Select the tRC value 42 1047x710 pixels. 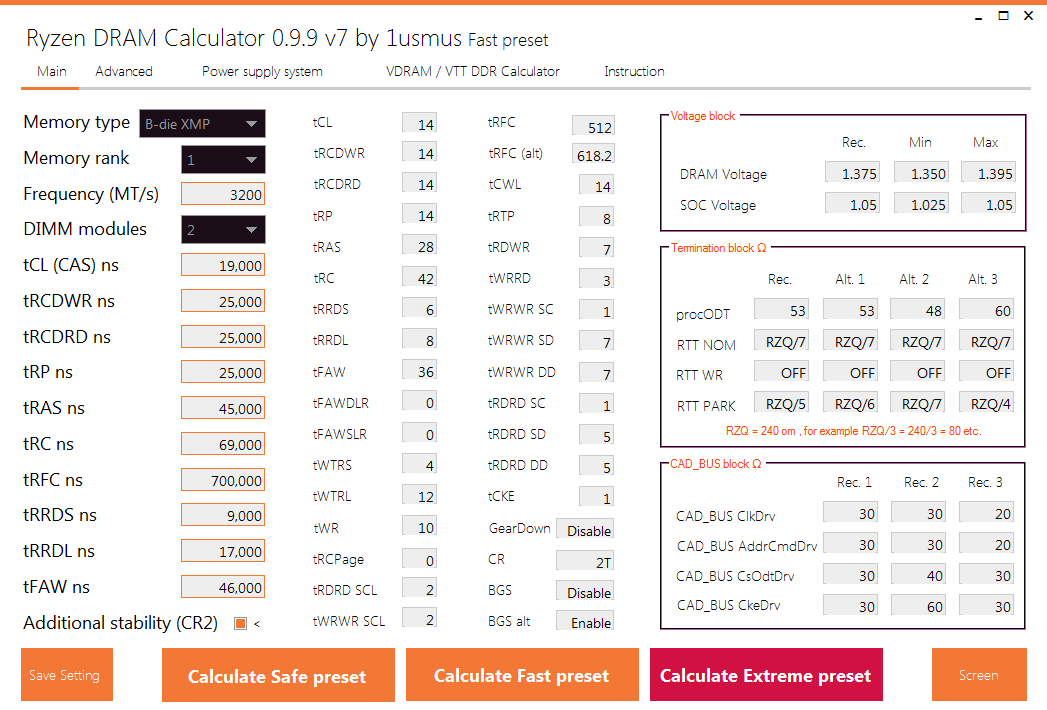(x=419, y=277)
